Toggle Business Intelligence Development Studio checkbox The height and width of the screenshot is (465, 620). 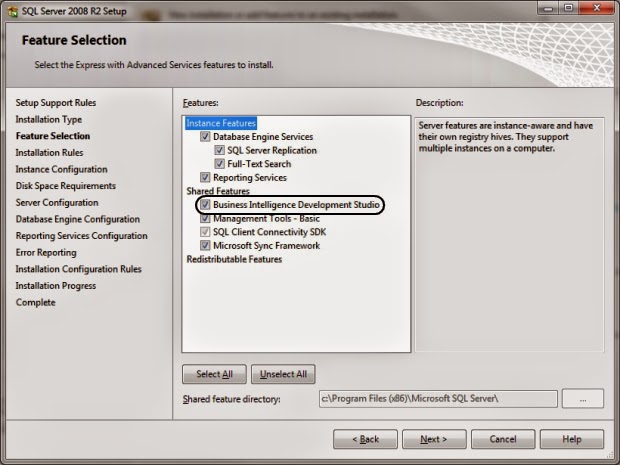(205, 204)
